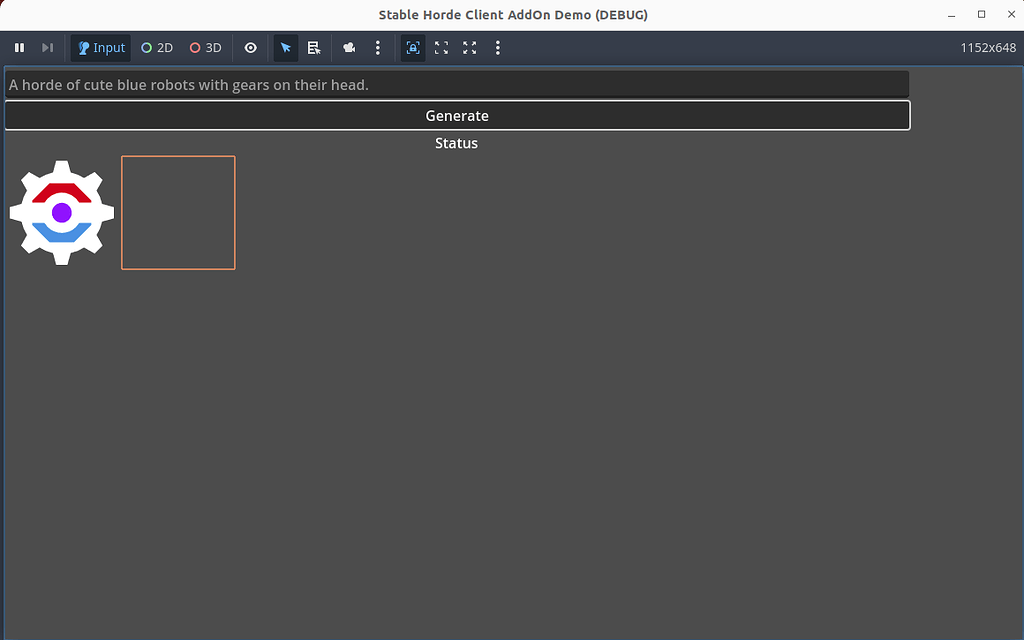Open the rightmost three-dot menu
This screenshot has height=640, width=1024.
tap(497, 47)
